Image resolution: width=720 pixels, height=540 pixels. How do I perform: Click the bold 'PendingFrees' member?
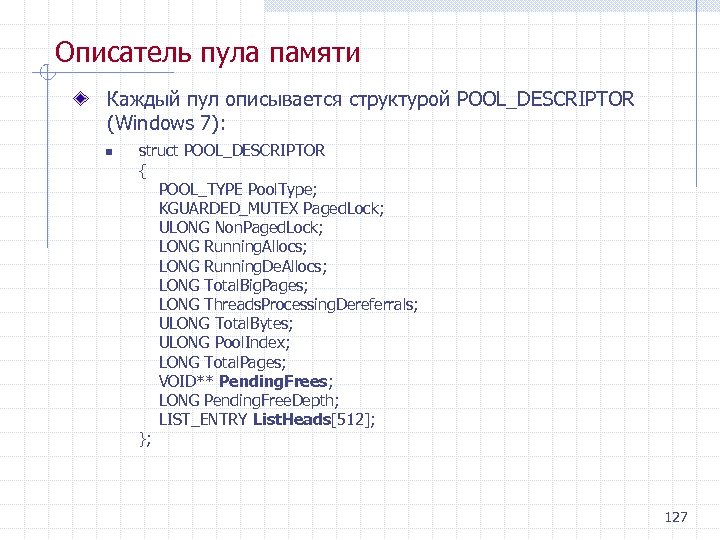[x=273, y=381]
